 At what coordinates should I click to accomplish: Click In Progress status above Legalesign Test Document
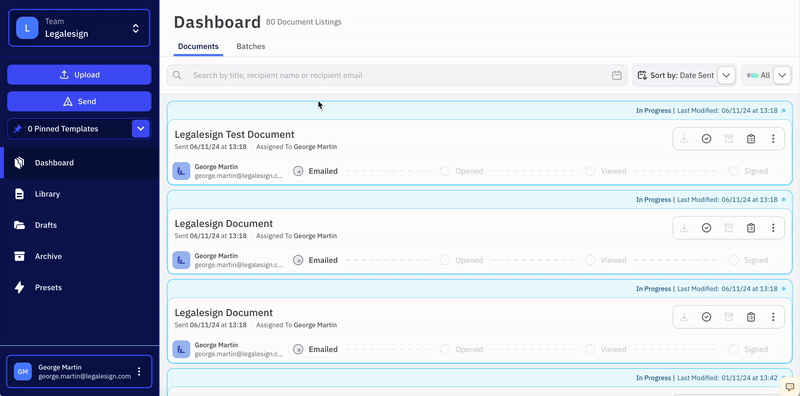coord(653,111)
